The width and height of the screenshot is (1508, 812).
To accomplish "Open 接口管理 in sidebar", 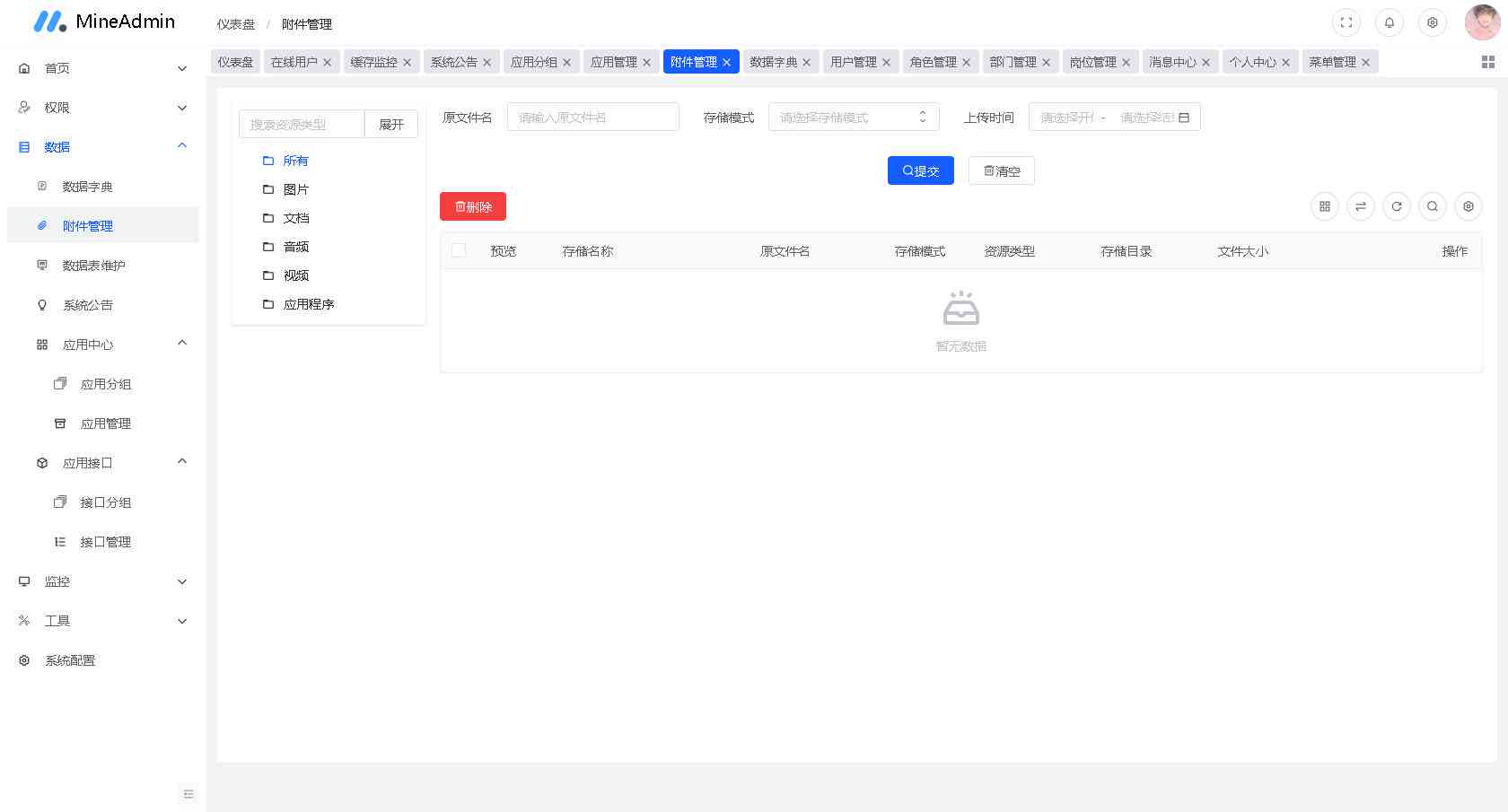I will click(x=103, y=542).
